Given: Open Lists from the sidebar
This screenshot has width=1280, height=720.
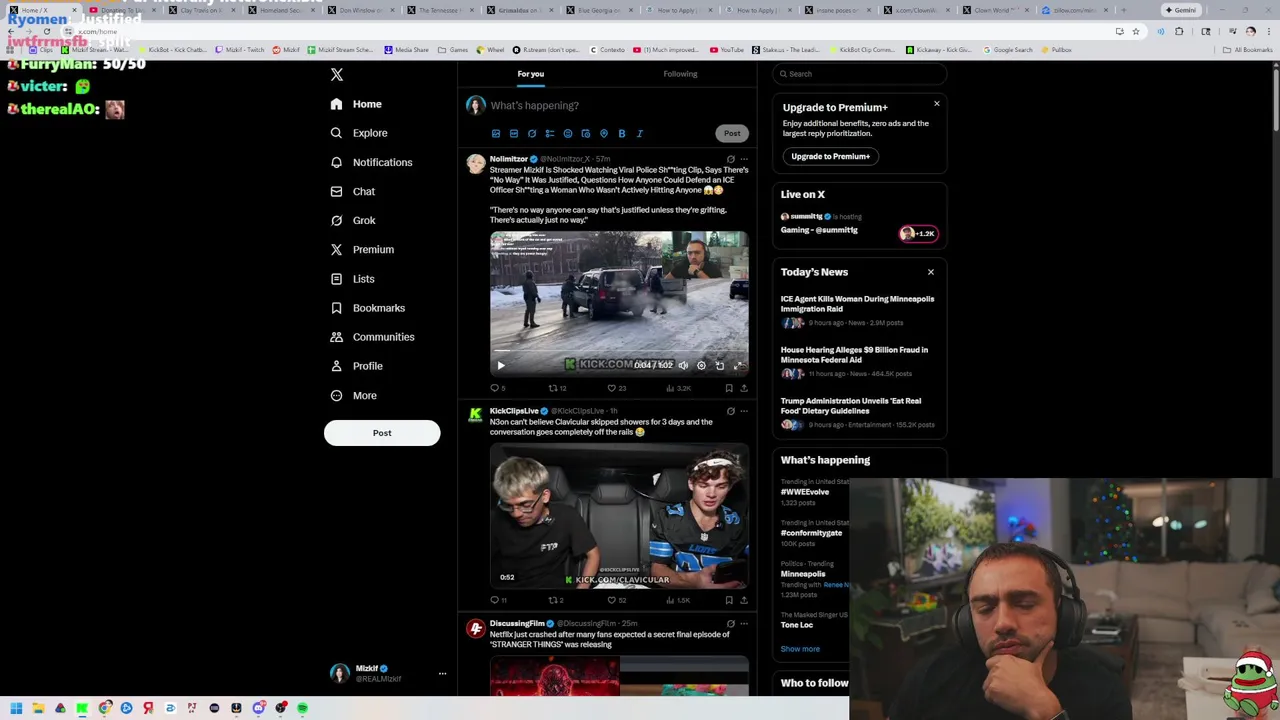Looking at the screenshot, I should pyautogui.click(x=352, y=279).
